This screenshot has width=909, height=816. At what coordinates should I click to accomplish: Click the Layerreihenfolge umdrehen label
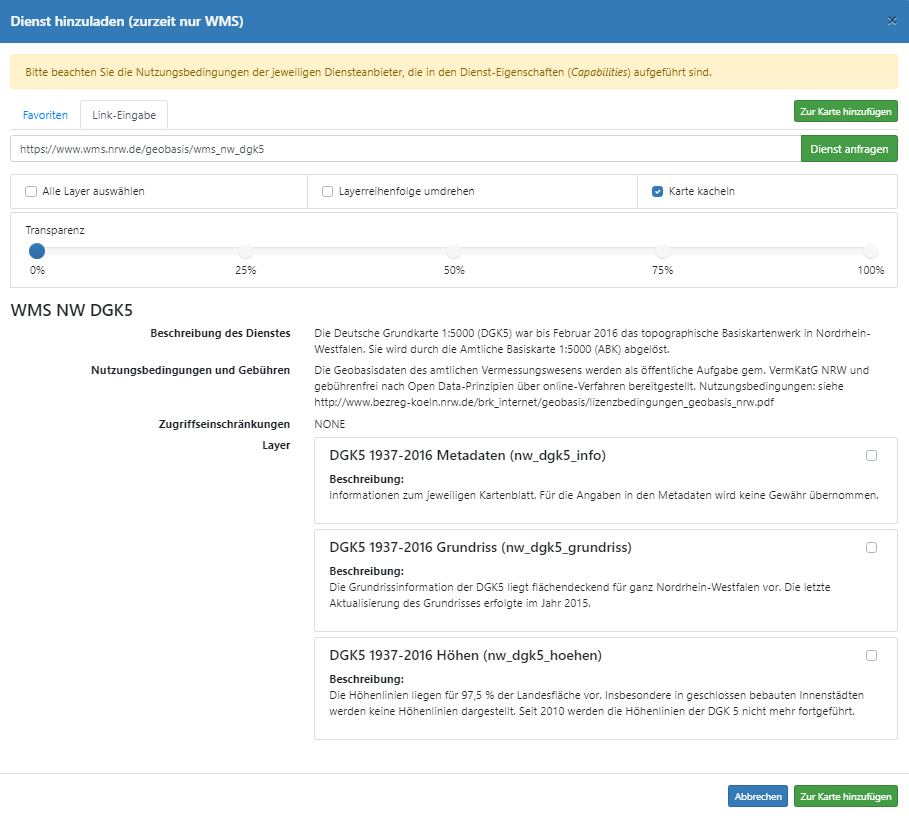coord(406,191)
